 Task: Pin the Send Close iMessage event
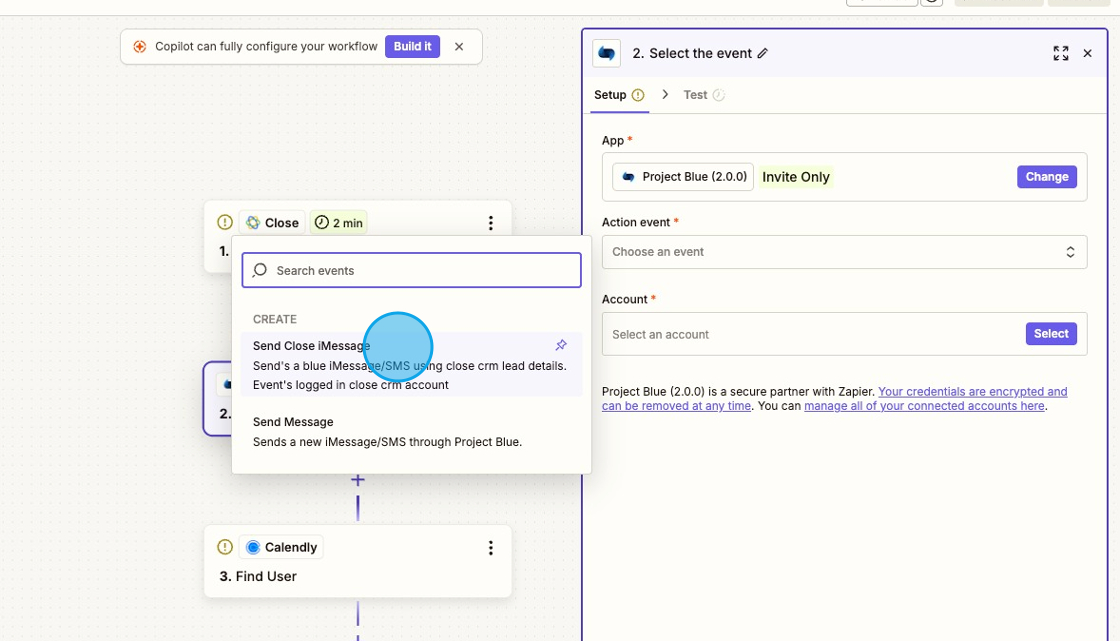tap(560, 343)
